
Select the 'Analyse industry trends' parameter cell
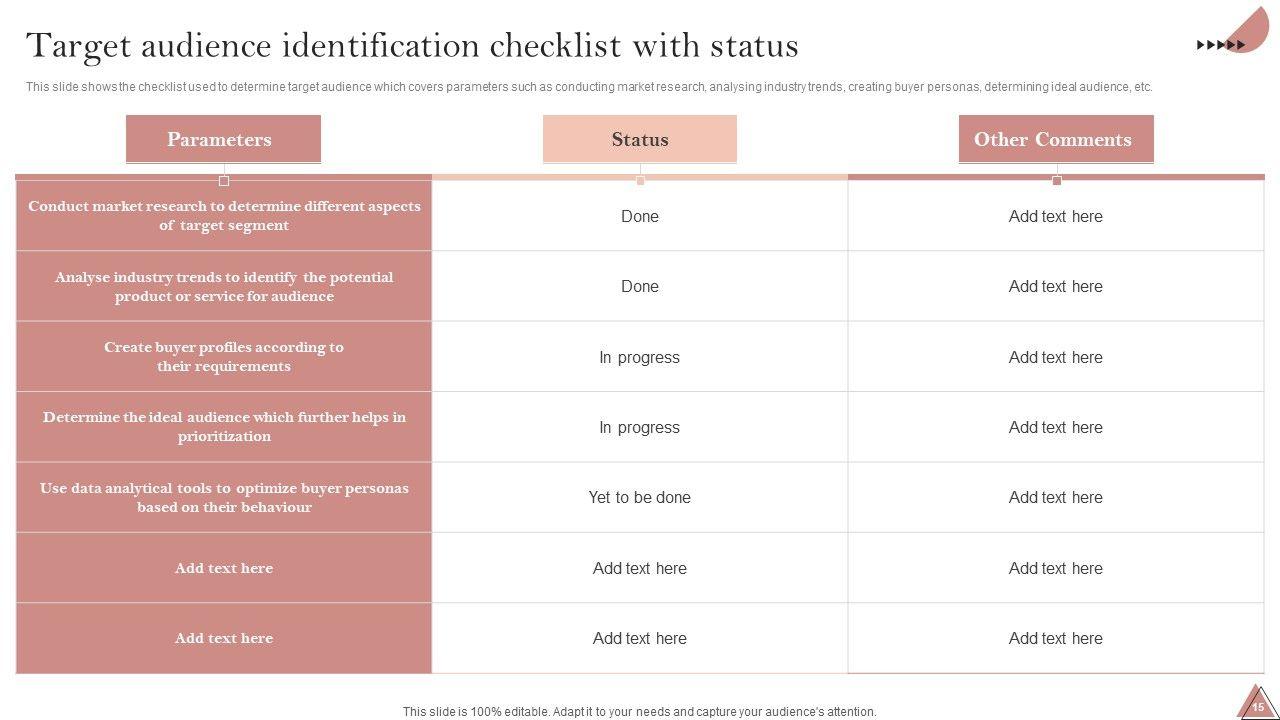[x=224, y=287]
